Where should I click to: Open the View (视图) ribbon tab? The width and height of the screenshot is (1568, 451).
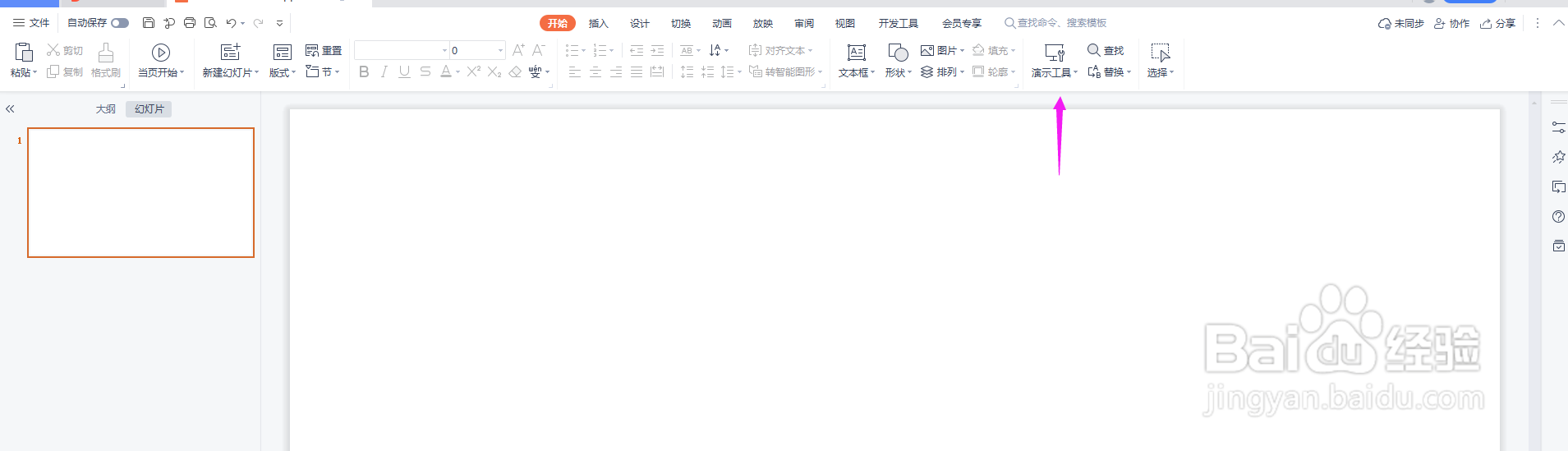[x=845, y=23]
